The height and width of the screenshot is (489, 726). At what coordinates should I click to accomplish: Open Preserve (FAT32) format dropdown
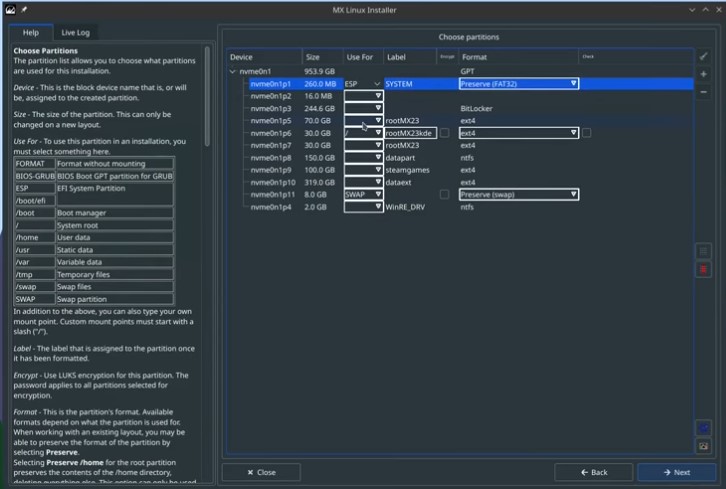pyautogui.click(x=519, y=84)
